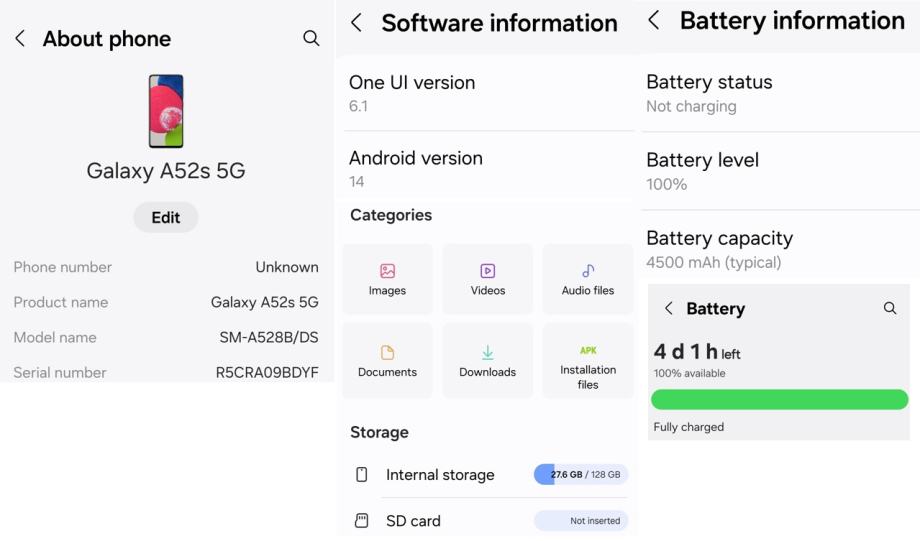This screenshot has height=541, width=920.
Task: Tap the Android version item
Action: pyautogui.click(x=488, y=168)
